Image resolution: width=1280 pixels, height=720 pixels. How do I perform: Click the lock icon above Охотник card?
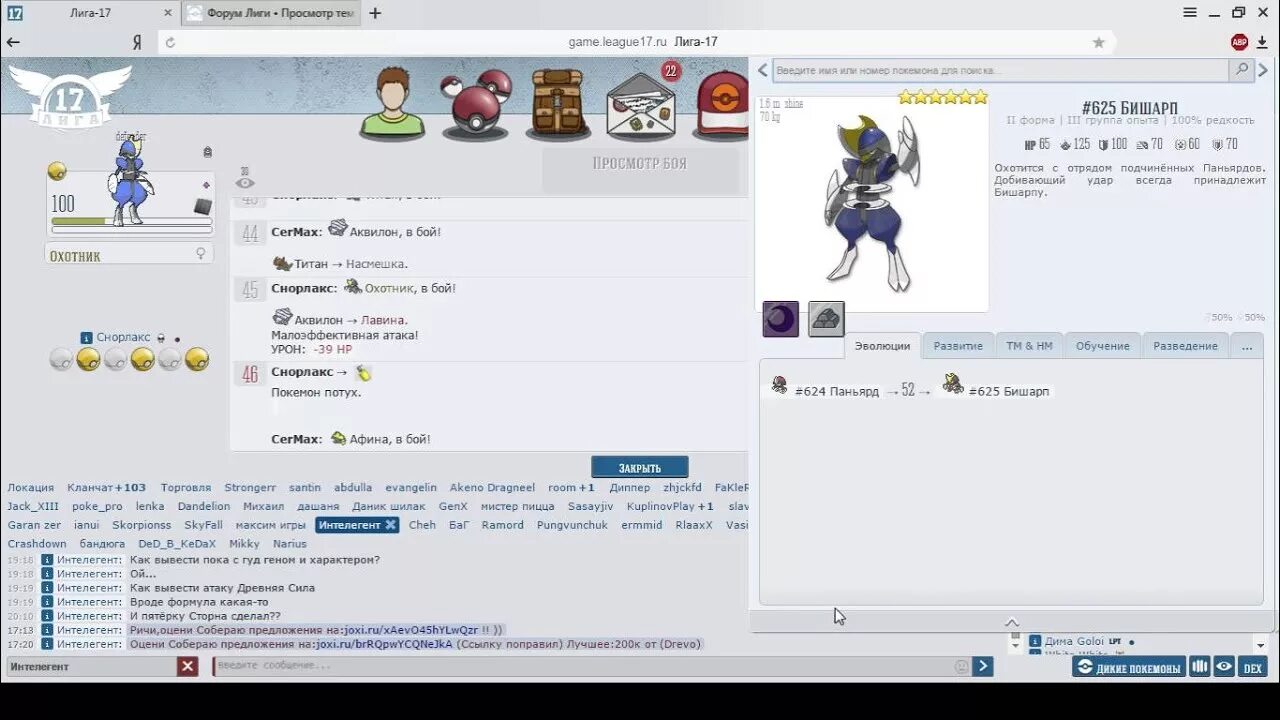(x=207, y=152)
